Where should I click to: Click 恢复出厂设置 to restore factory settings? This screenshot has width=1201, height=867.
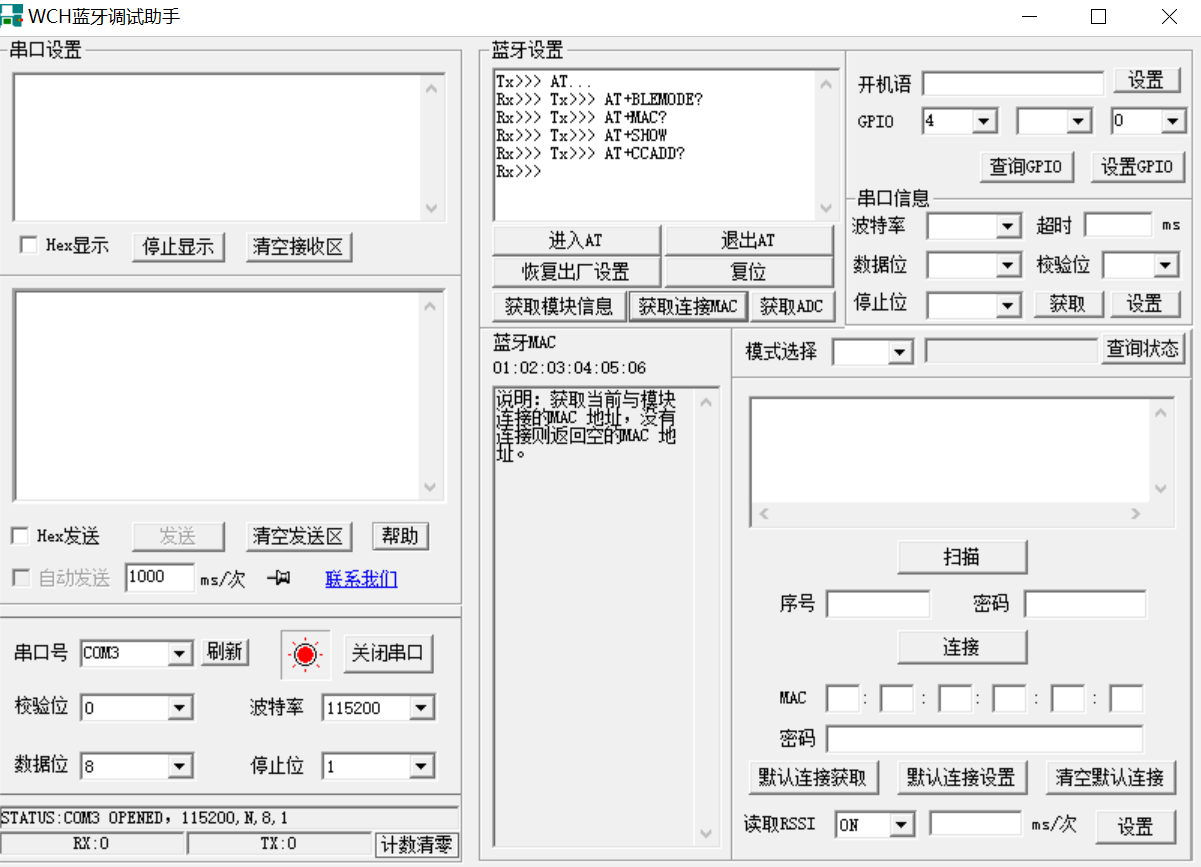point(575,271)
